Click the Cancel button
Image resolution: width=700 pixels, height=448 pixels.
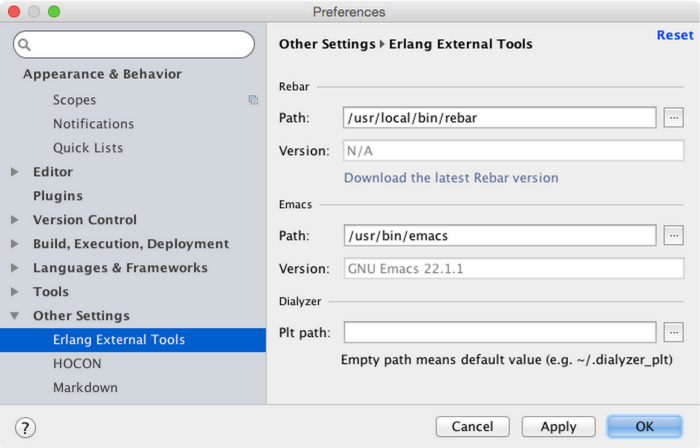[472, 427]
